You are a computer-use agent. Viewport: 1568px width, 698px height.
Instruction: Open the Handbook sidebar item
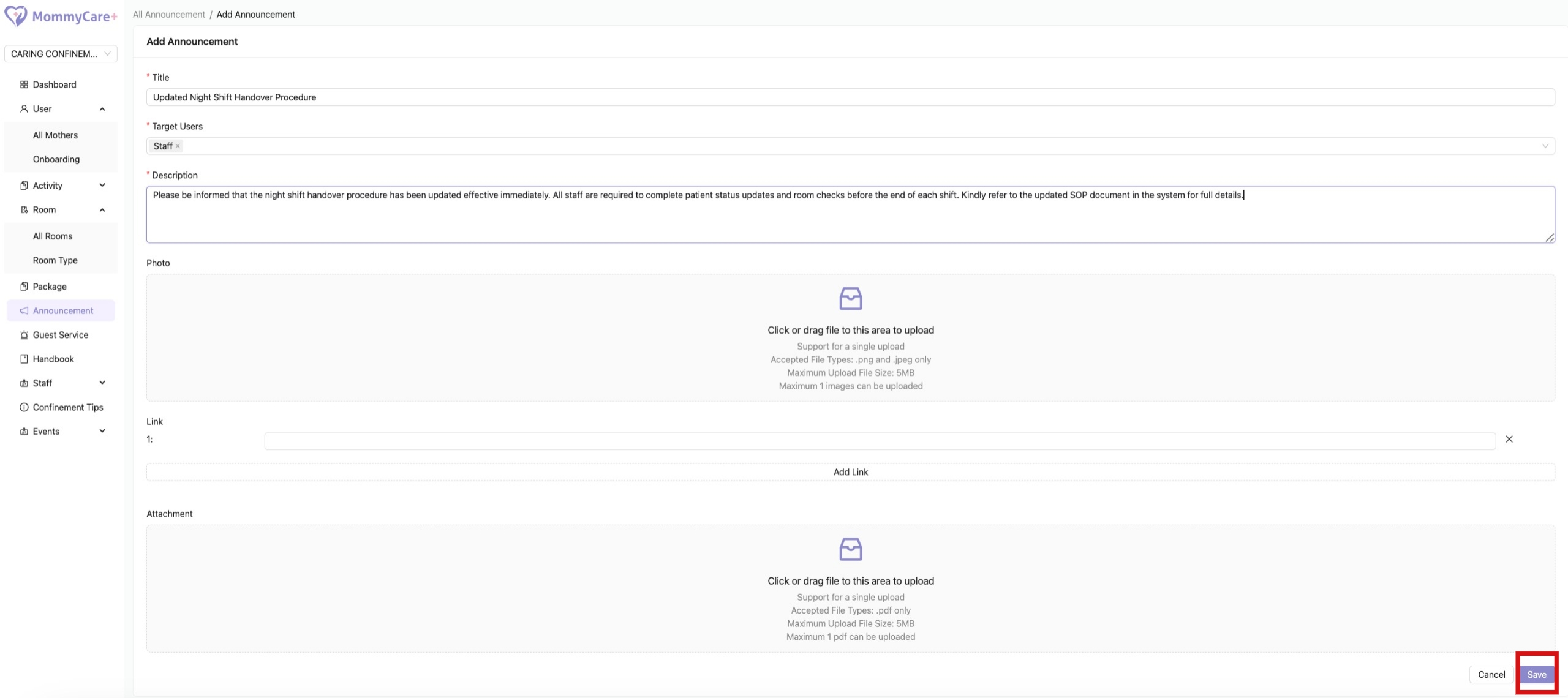click(53, 359)
